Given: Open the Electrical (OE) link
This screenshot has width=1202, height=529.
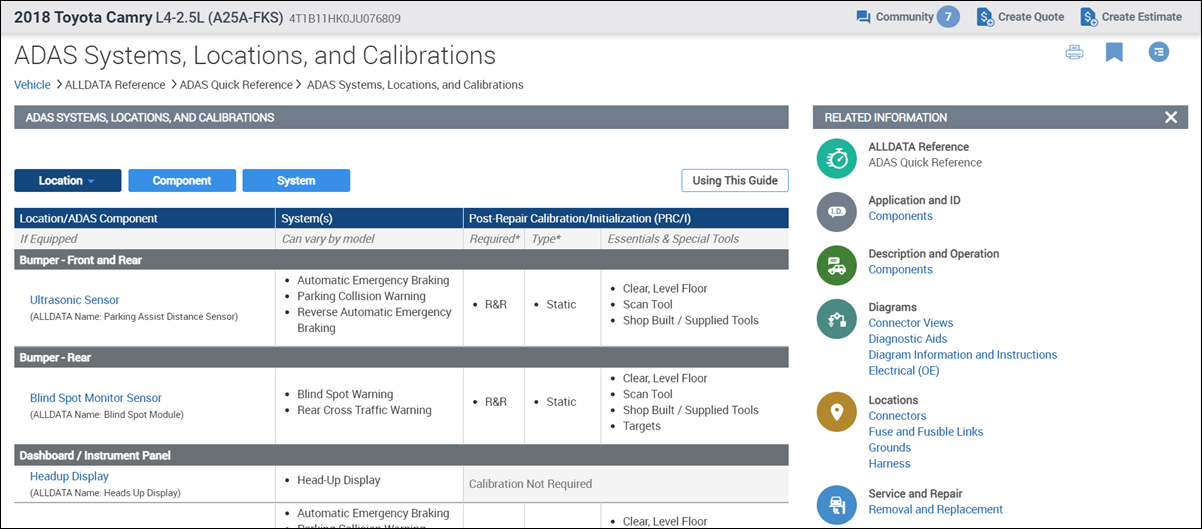Looking at the screenshot, I should click(x=904, y=371).
